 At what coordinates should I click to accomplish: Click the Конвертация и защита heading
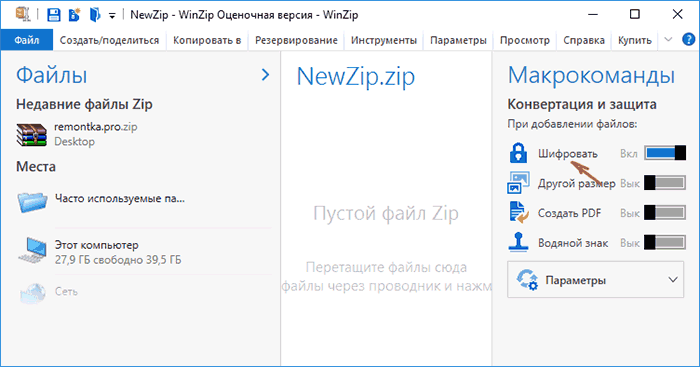[582, 104]
